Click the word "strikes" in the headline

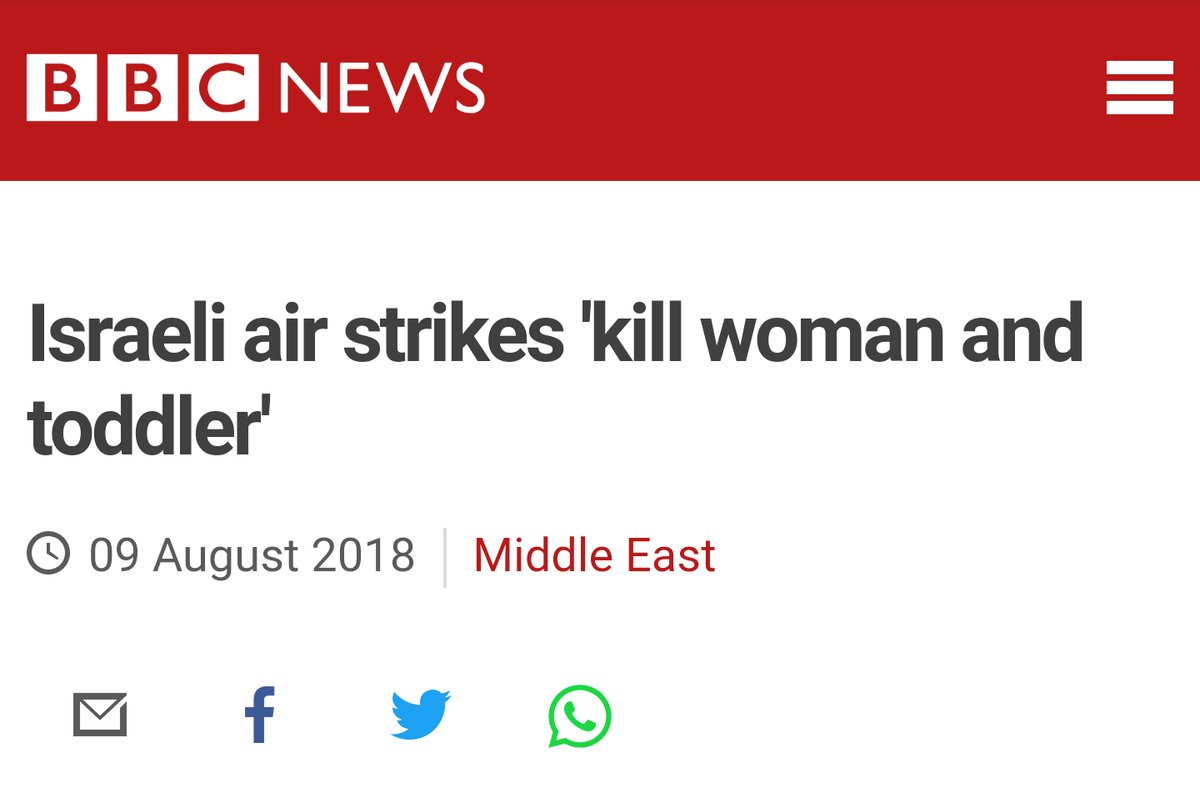click(452, 337)
